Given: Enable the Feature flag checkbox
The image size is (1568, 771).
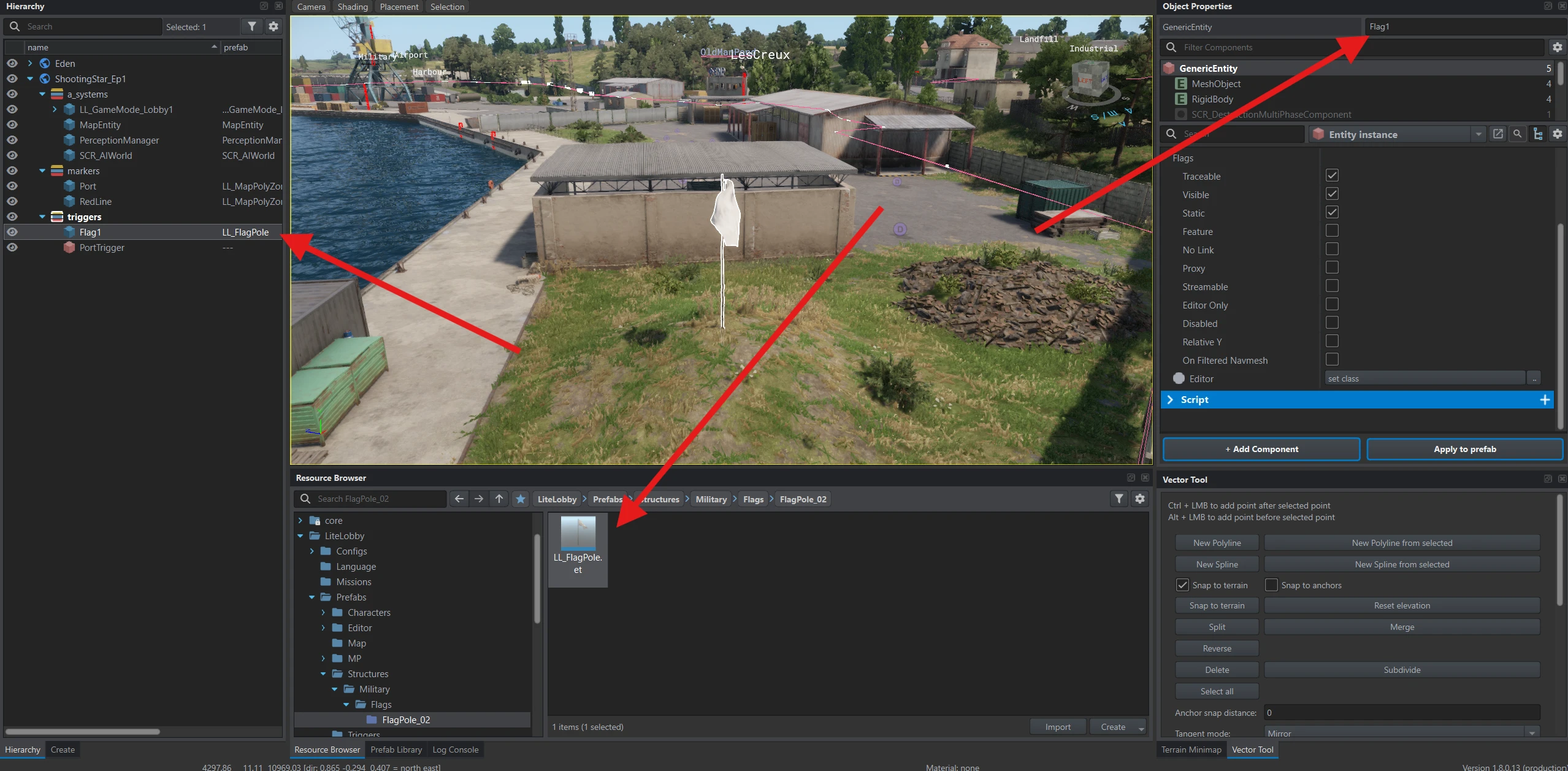Looking at the screenshot, I should [1332, 231].
